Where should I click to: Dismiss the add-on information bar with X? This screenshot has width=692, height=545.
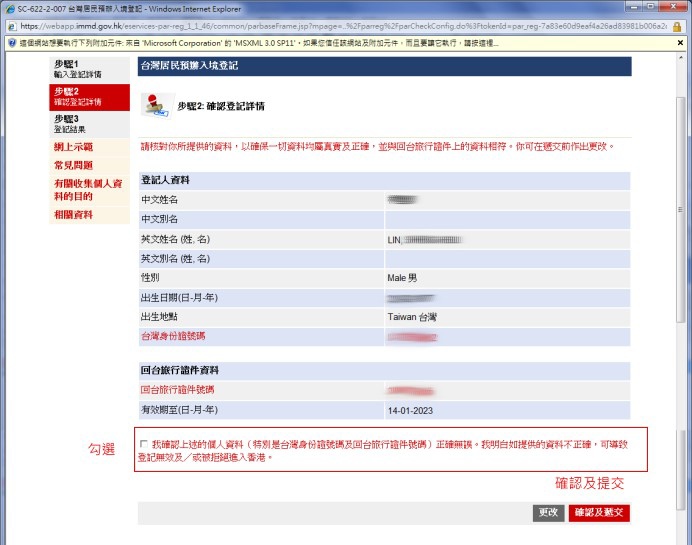(680, 43)
